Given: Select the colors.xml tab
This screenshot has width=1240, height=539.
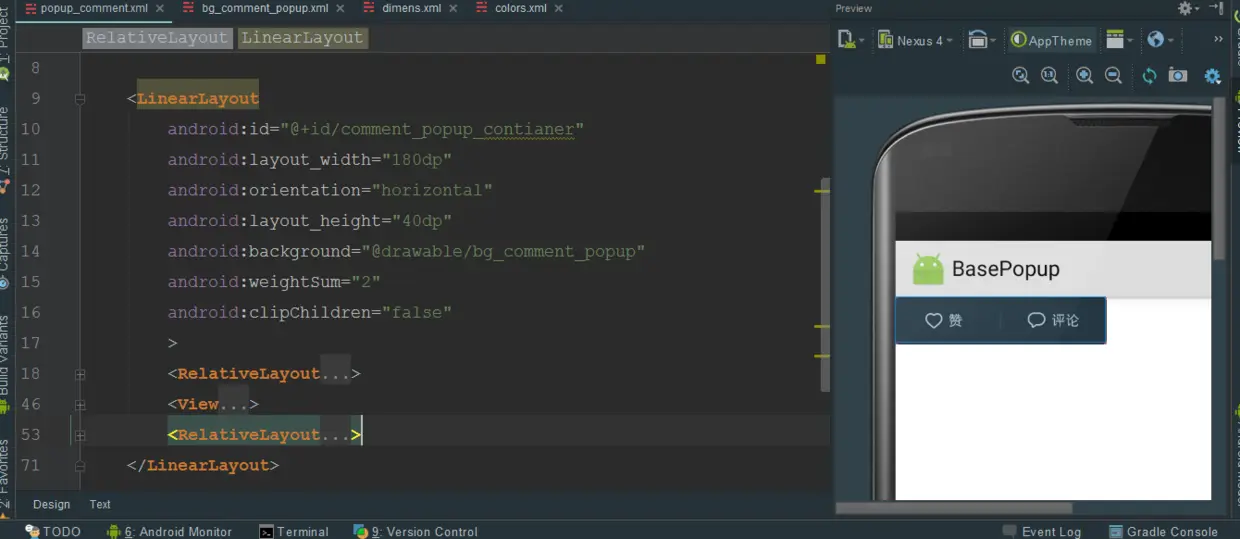Looking at the screenshot, I should tap(520, 8).
